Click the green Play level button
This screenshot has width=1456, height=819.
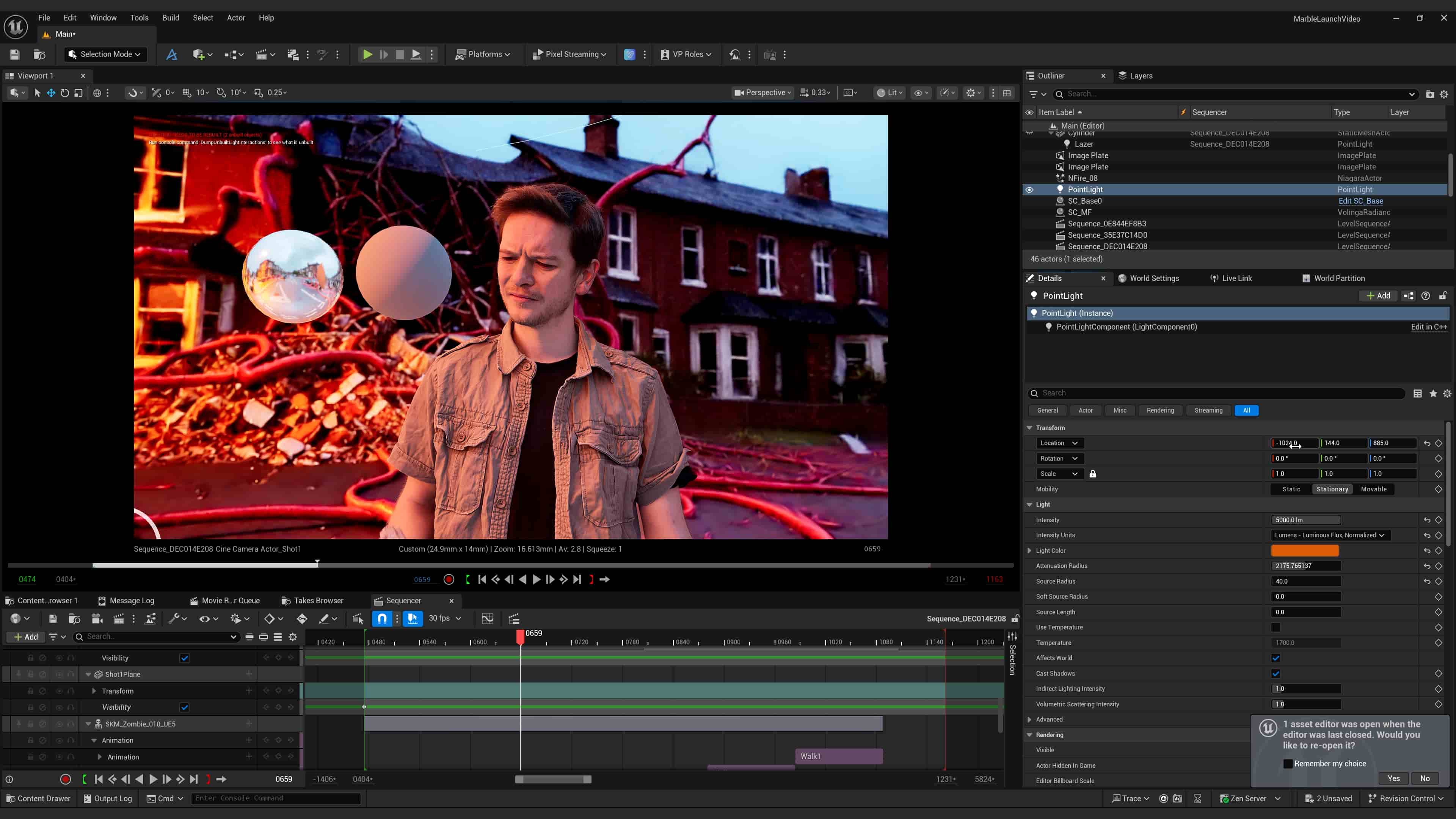[367, 54]
